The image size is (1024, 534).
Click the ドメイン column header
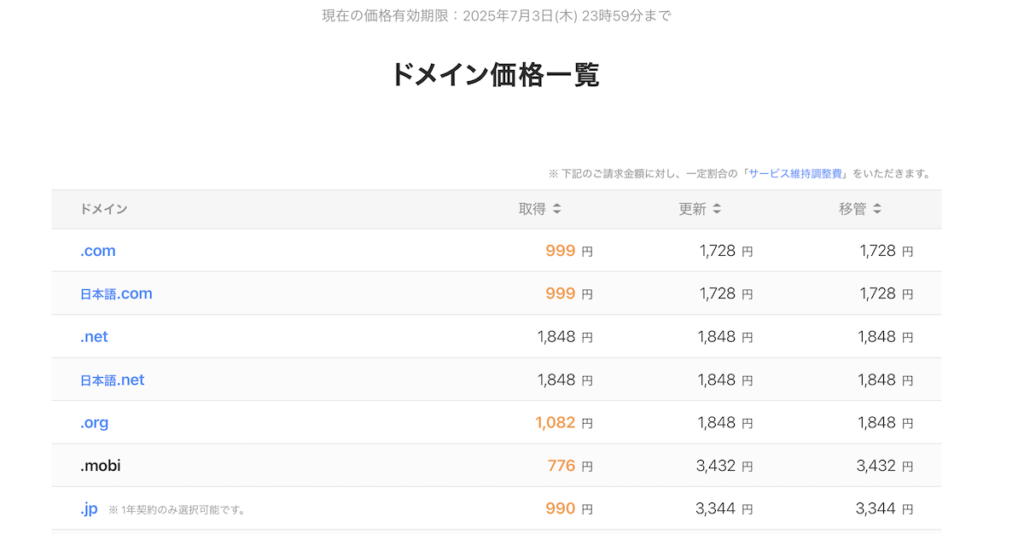(104, 209)
